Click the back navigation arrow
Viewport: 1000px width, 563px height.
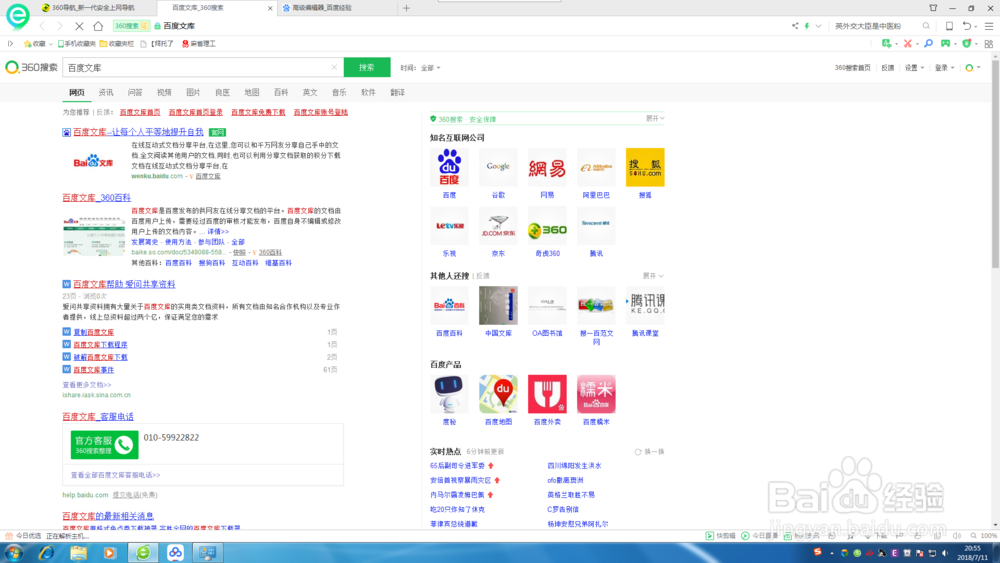(x=42, y=26)
